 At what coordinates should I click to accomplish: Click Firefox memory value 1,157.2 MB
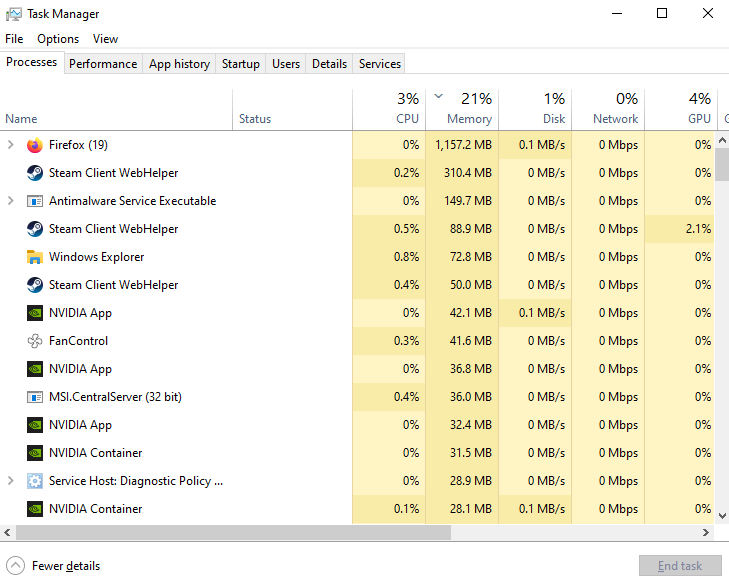[x=463, y=145]
